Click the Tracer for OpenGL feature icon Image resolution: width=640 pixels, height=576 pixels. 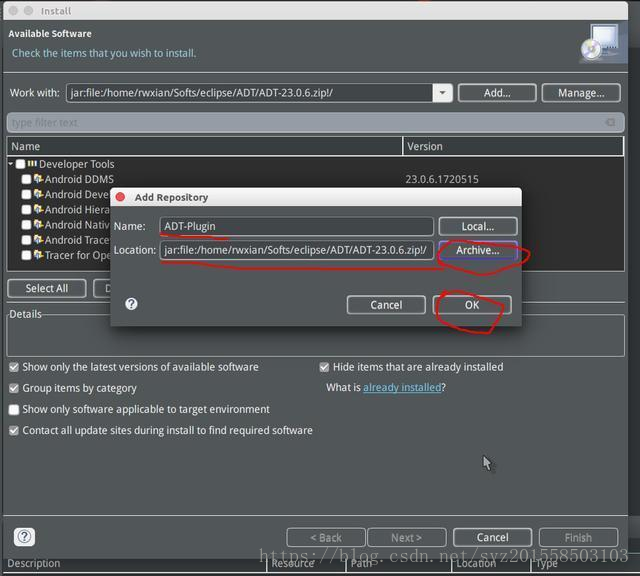point(38,255)
